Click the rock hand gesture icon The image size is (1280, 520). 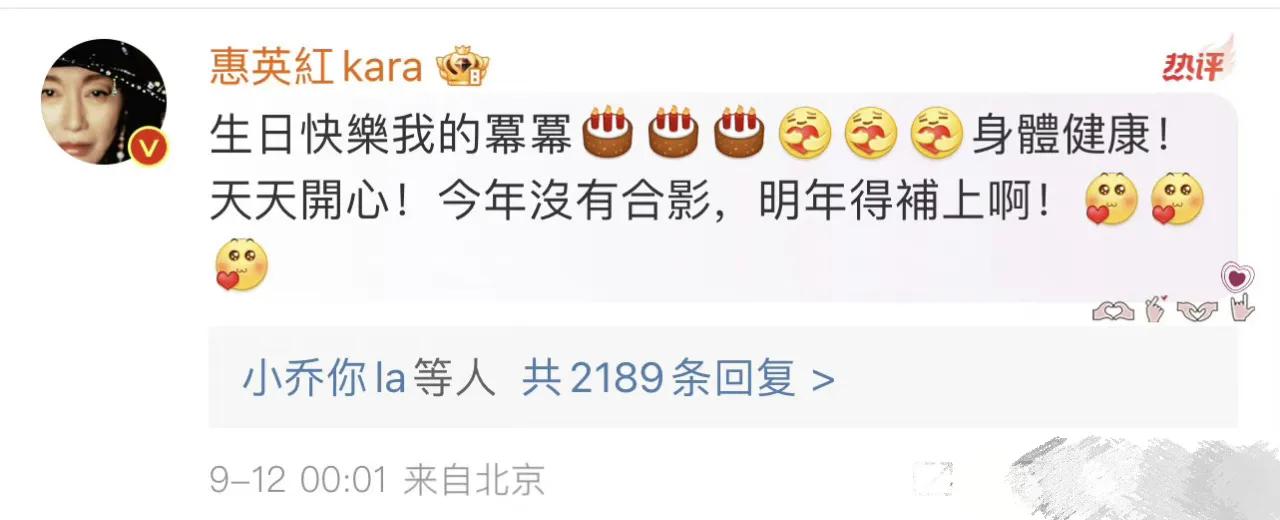1241,309
